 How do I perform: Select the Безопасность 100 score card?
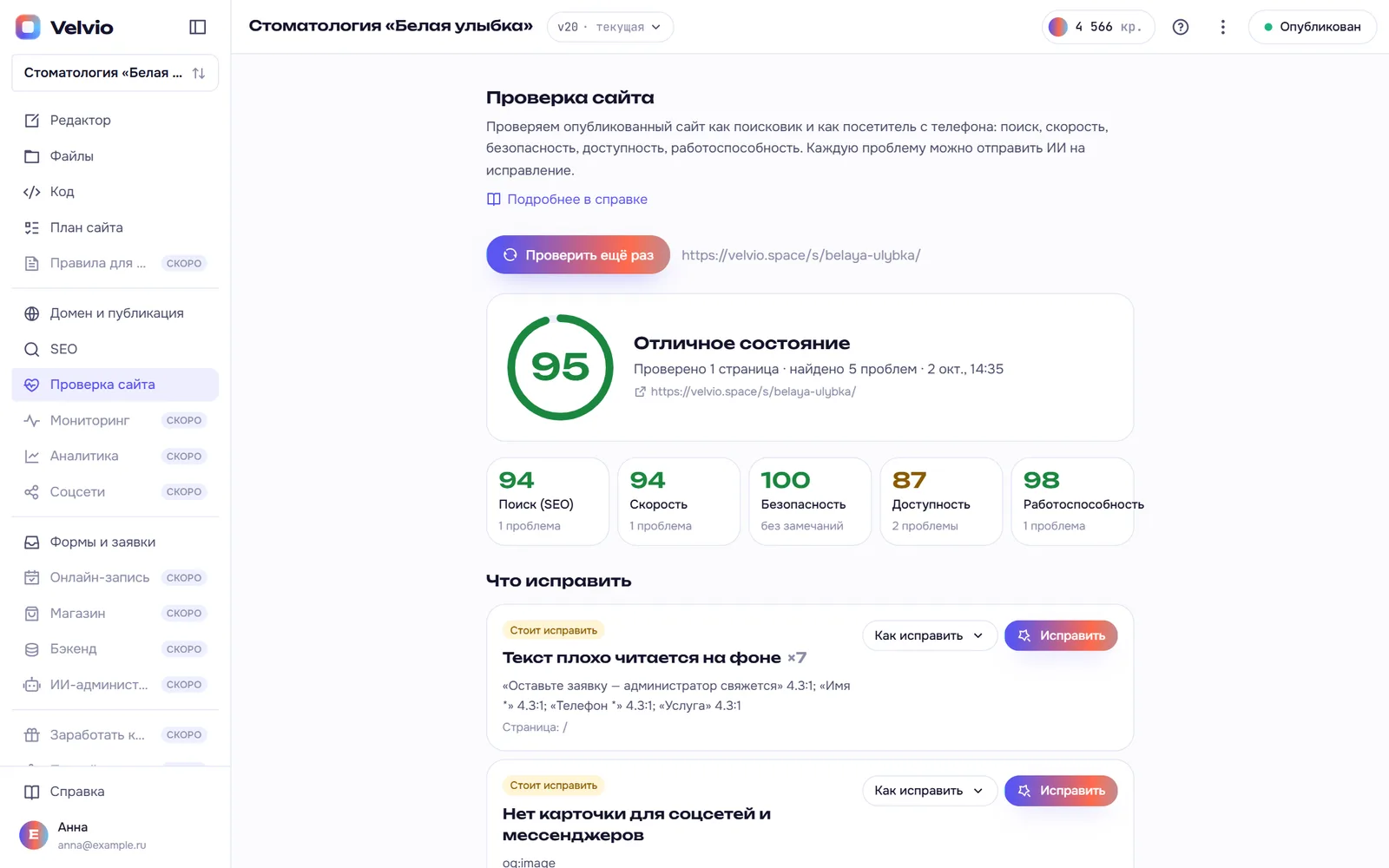810,502
